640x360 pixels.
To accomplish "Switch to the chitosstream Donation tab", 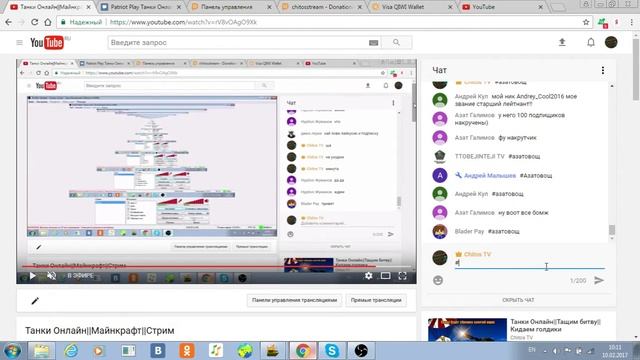I will pos(322,7).
